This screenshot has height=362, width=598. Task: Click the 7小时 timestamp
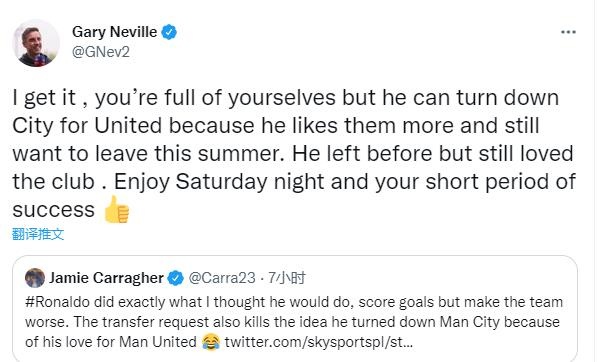[x=287, y=278]
